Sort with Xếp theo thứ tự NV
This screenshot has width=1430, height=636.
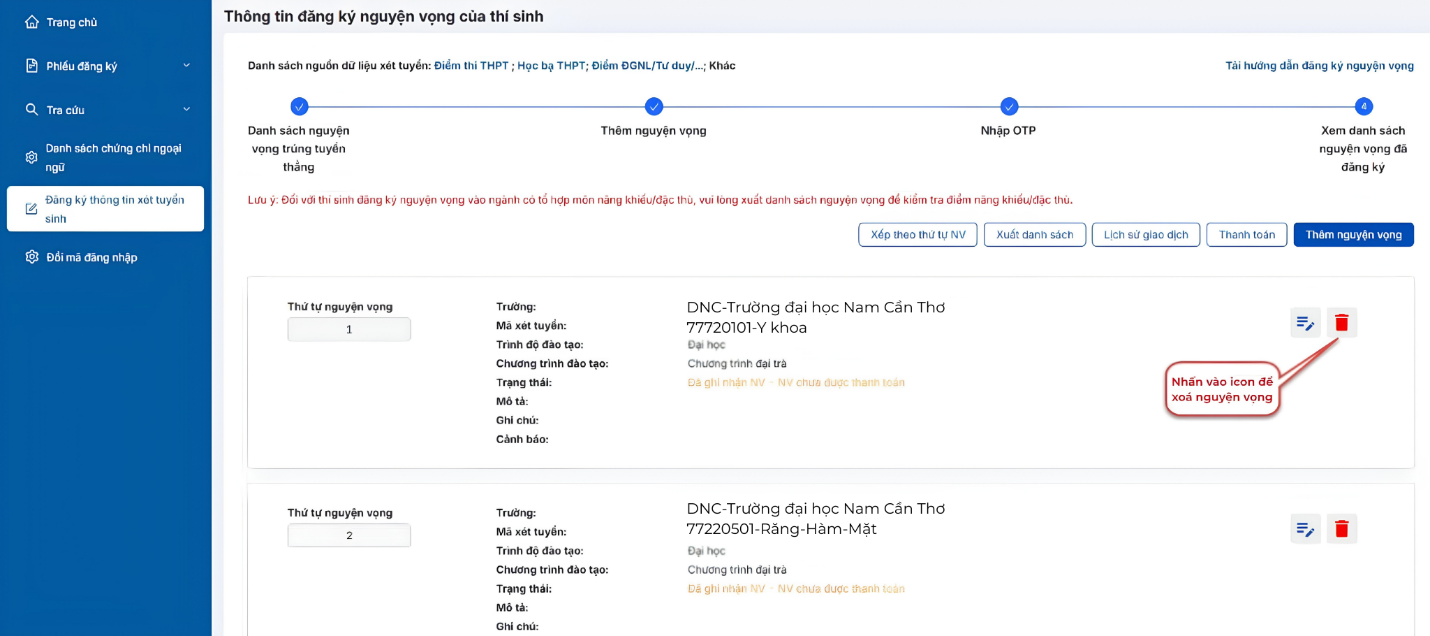tap(918, 235)
